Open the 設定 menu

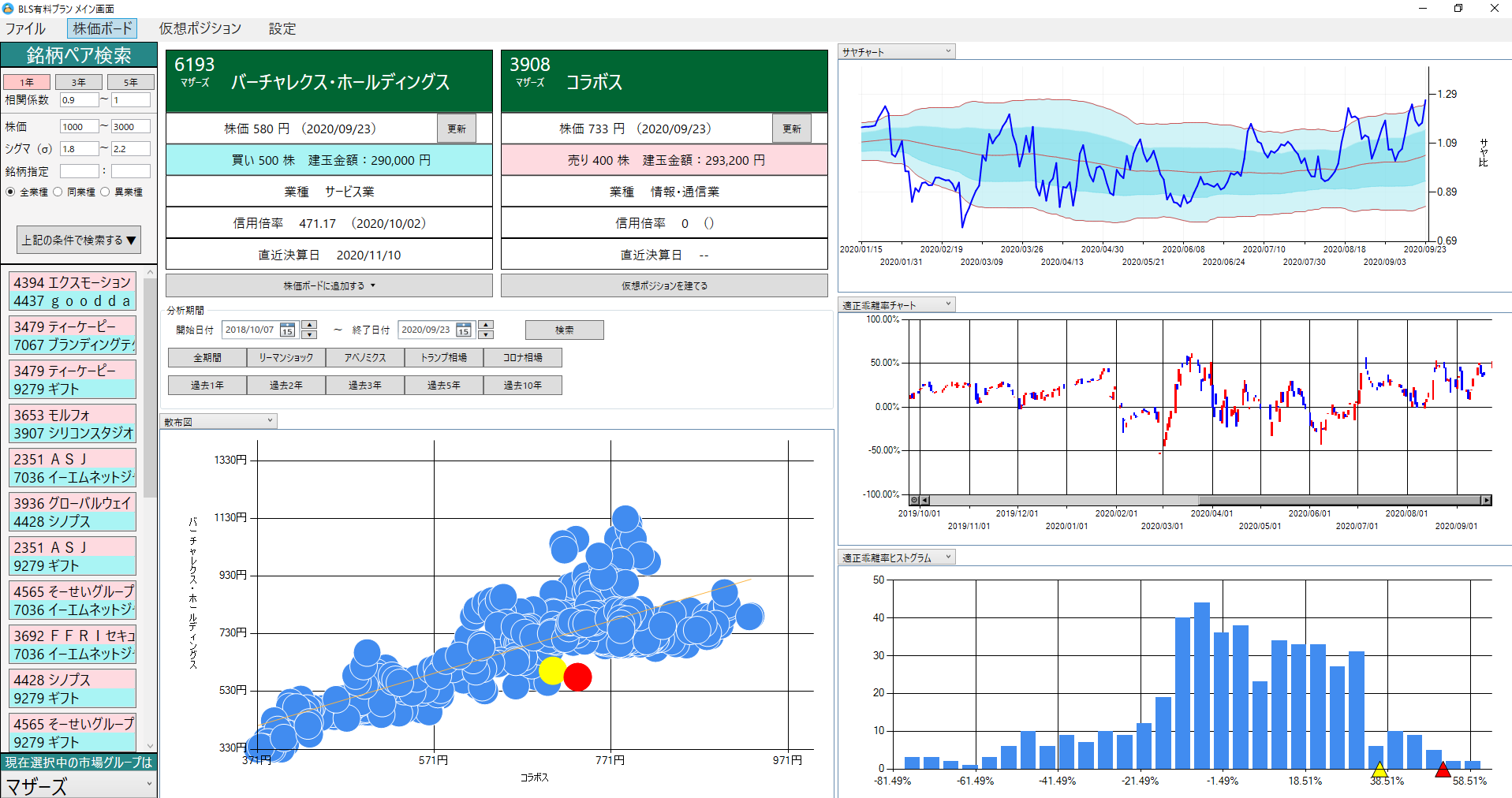(282, 28)
